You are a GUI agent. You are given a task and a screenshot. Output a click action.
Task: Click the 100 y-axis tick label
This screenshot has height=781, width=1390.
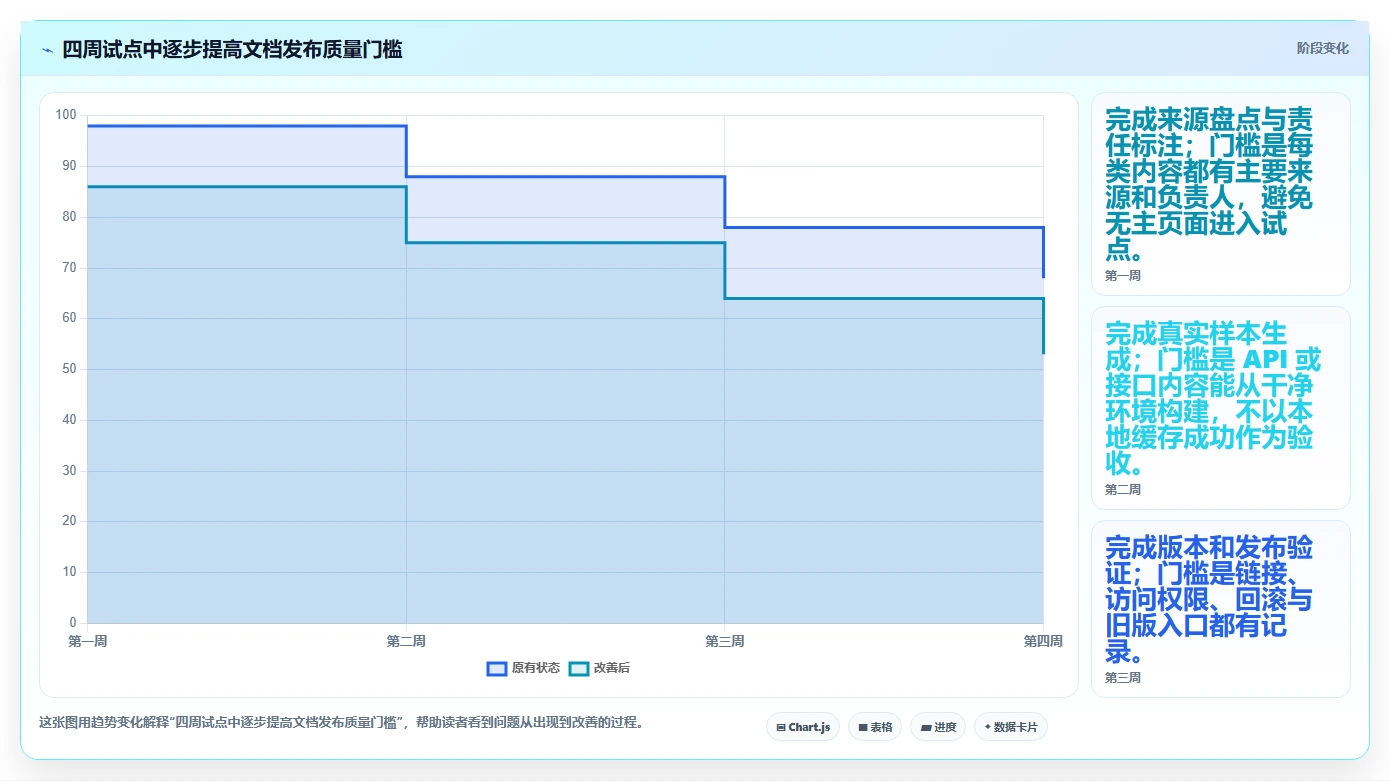click(x=66, y=115)
